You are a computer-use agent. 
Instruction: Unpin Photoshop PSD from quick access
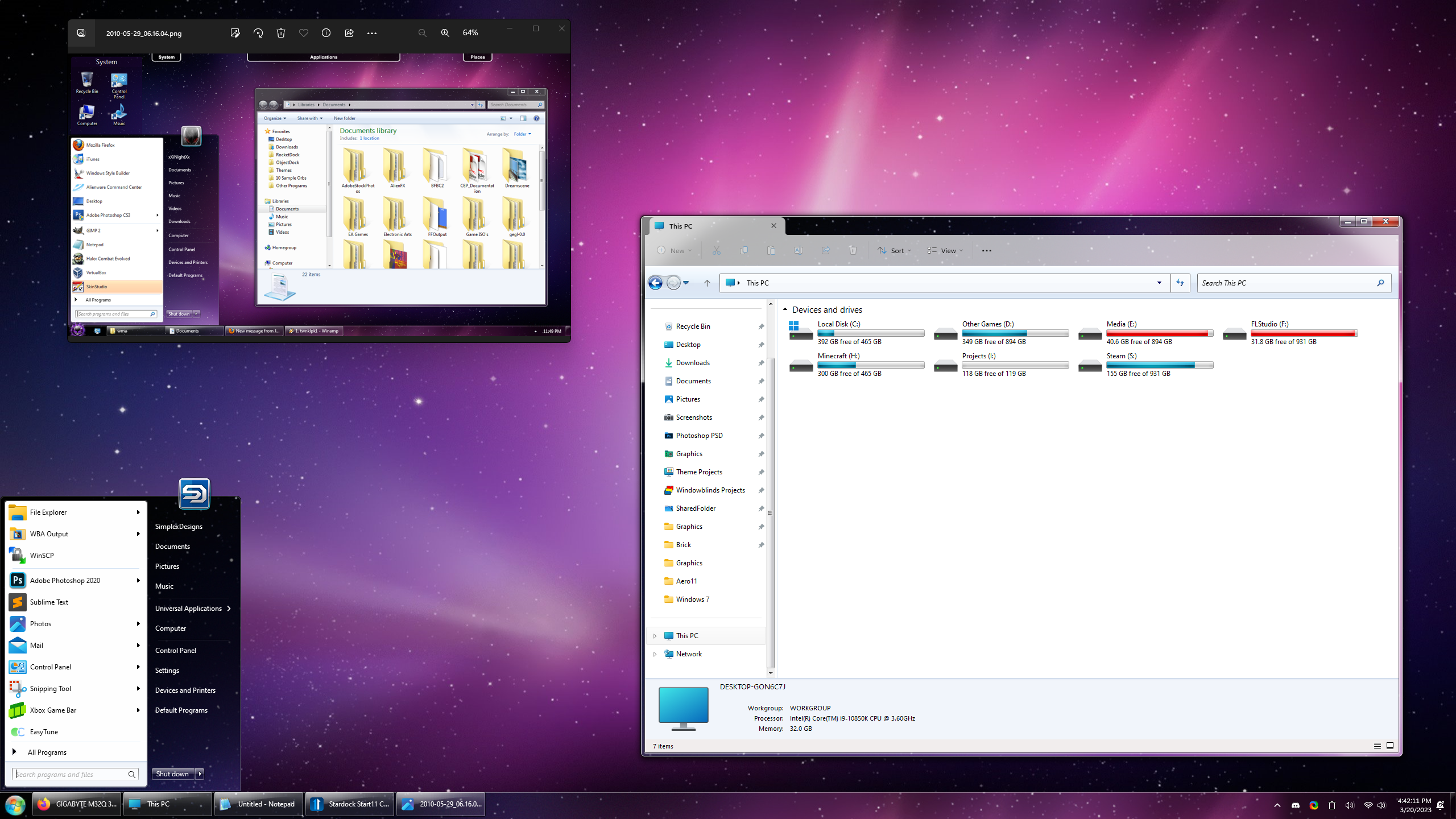(761, 436)
